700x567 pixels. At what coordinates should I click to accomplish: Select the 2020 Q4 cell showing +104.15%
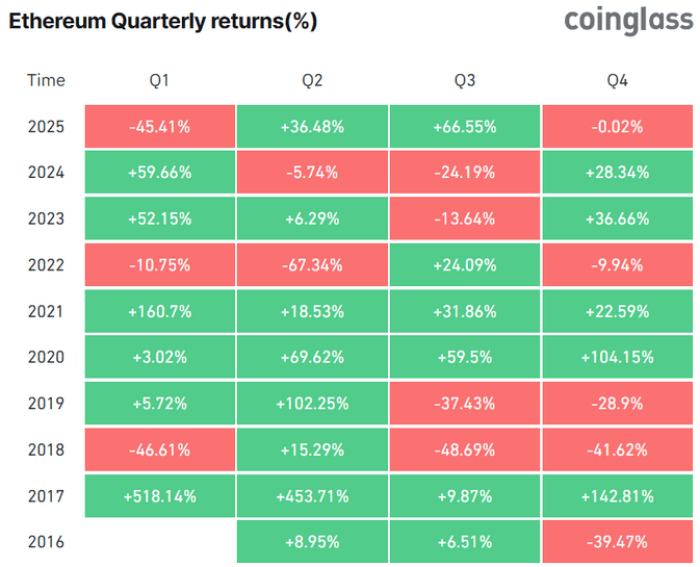[617, 357]
